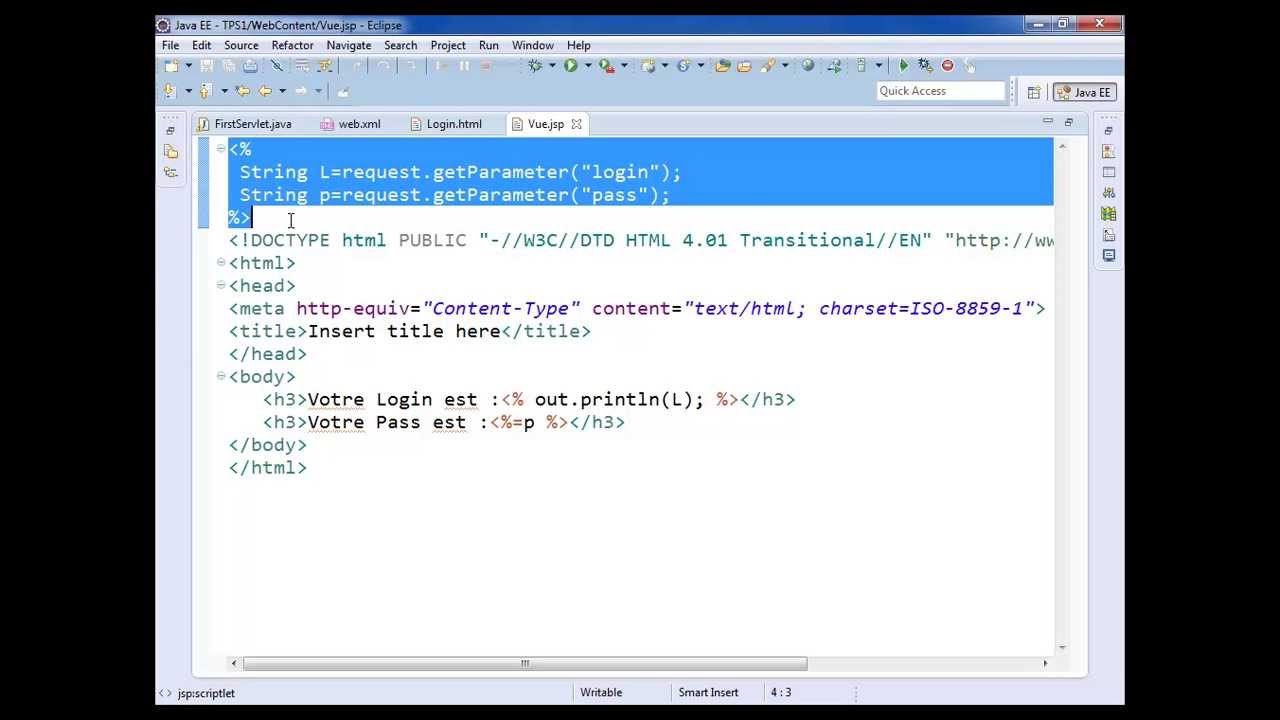The width and height of the screenshot is (1280, 720).
Task: Click the title text in editor
Action: tap(403, 331)
